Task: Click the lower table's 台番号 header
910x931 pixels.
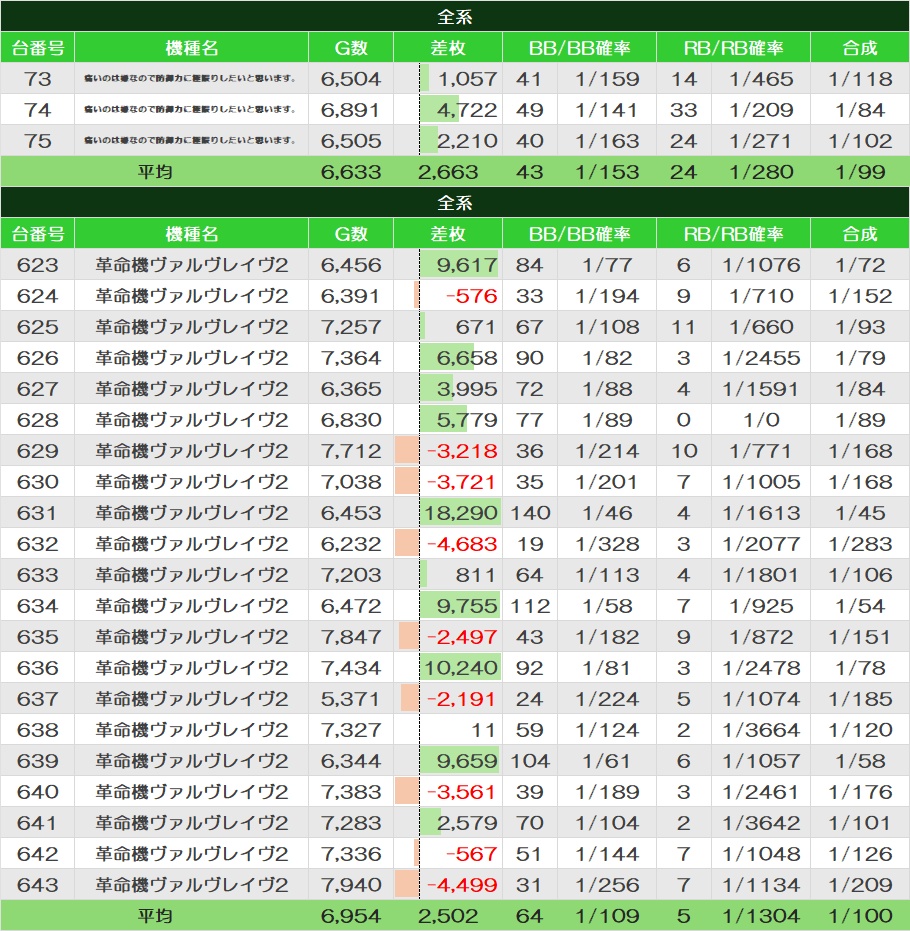Action: [37, 233]
